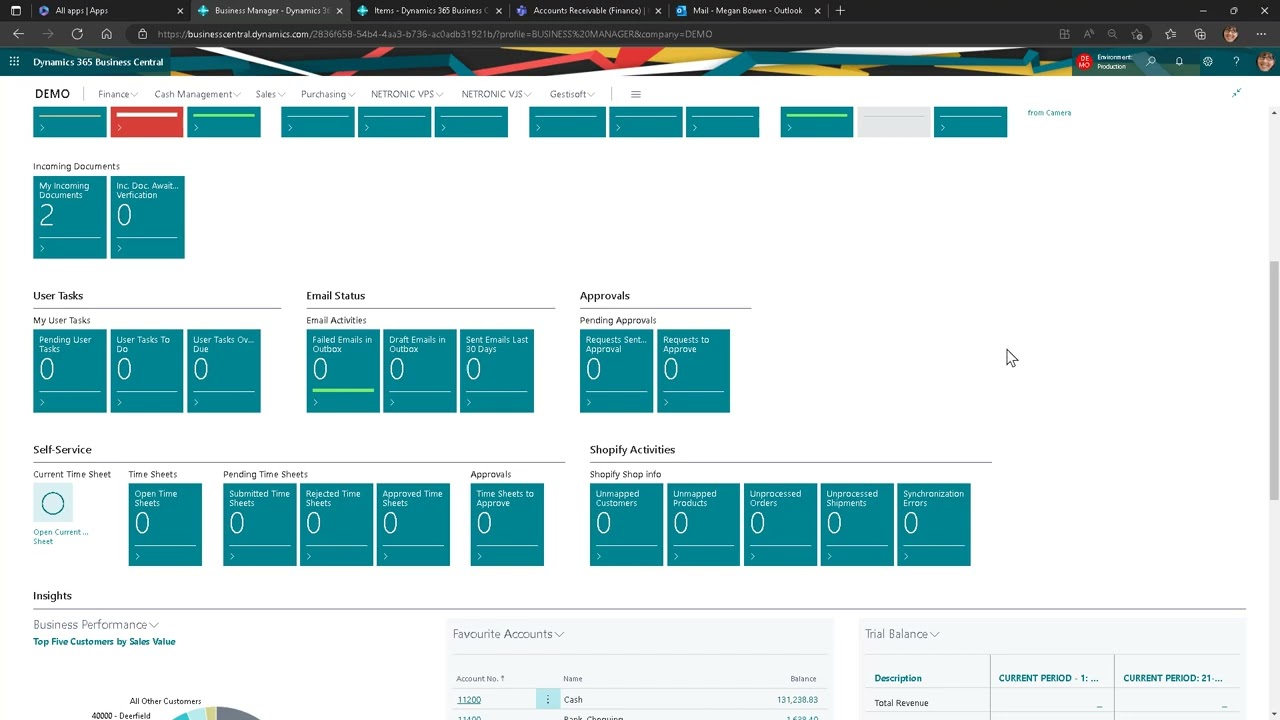The width and height of the screenshot is (1280, 720).
Task: Open the Search in Business Central header
Action: [x=1150, y=61]
